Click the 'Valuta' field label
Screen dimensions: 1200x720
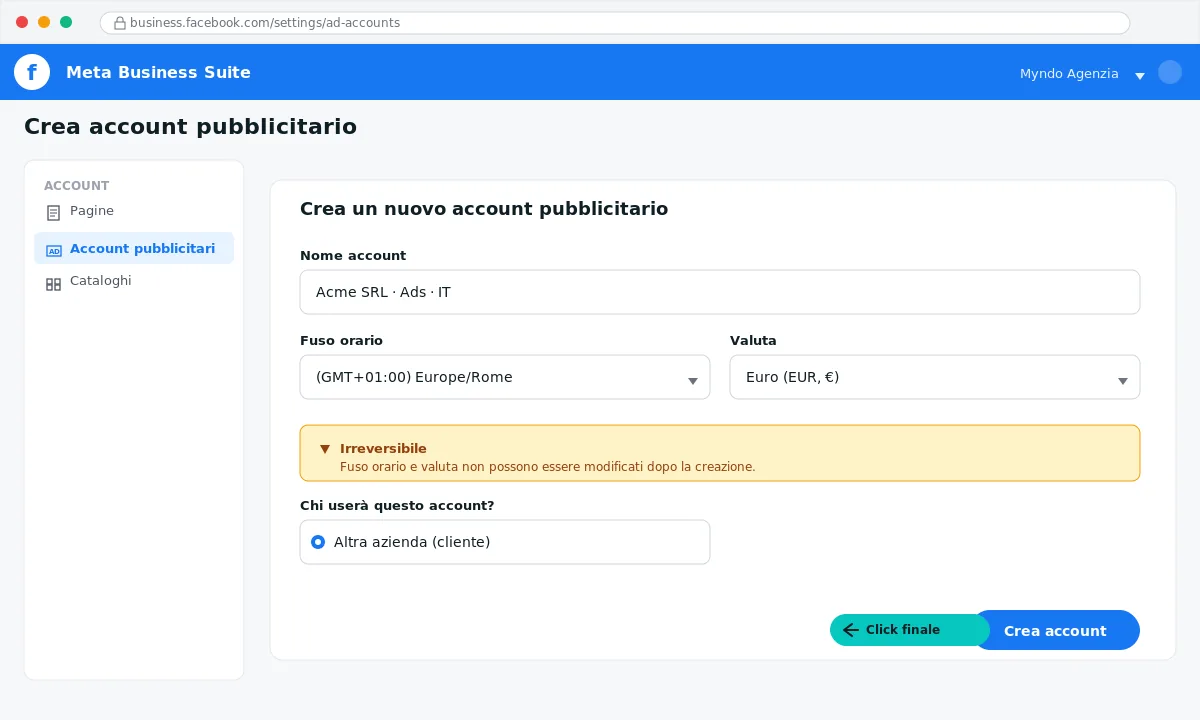point(753,341)
